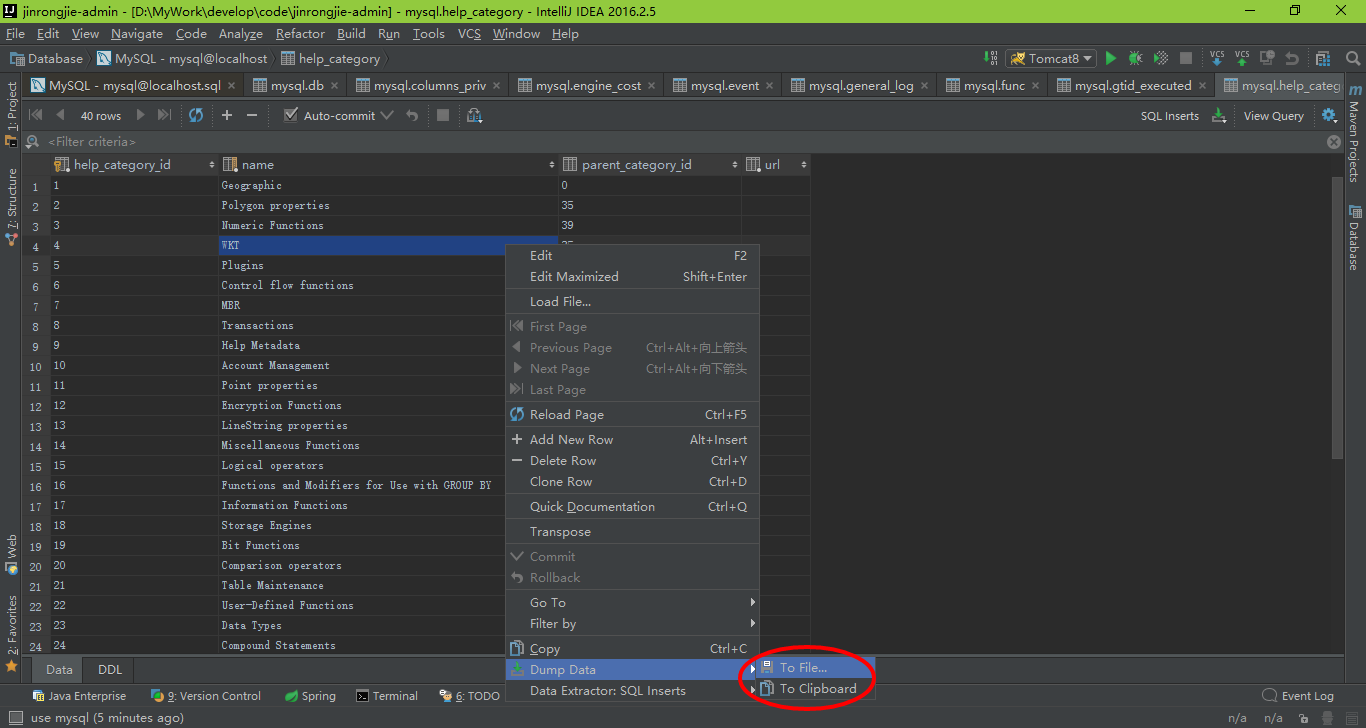The width and height of the screenshot is (1366, 728).
Task: Click the Run green play button
Action: click(1110, 59)
